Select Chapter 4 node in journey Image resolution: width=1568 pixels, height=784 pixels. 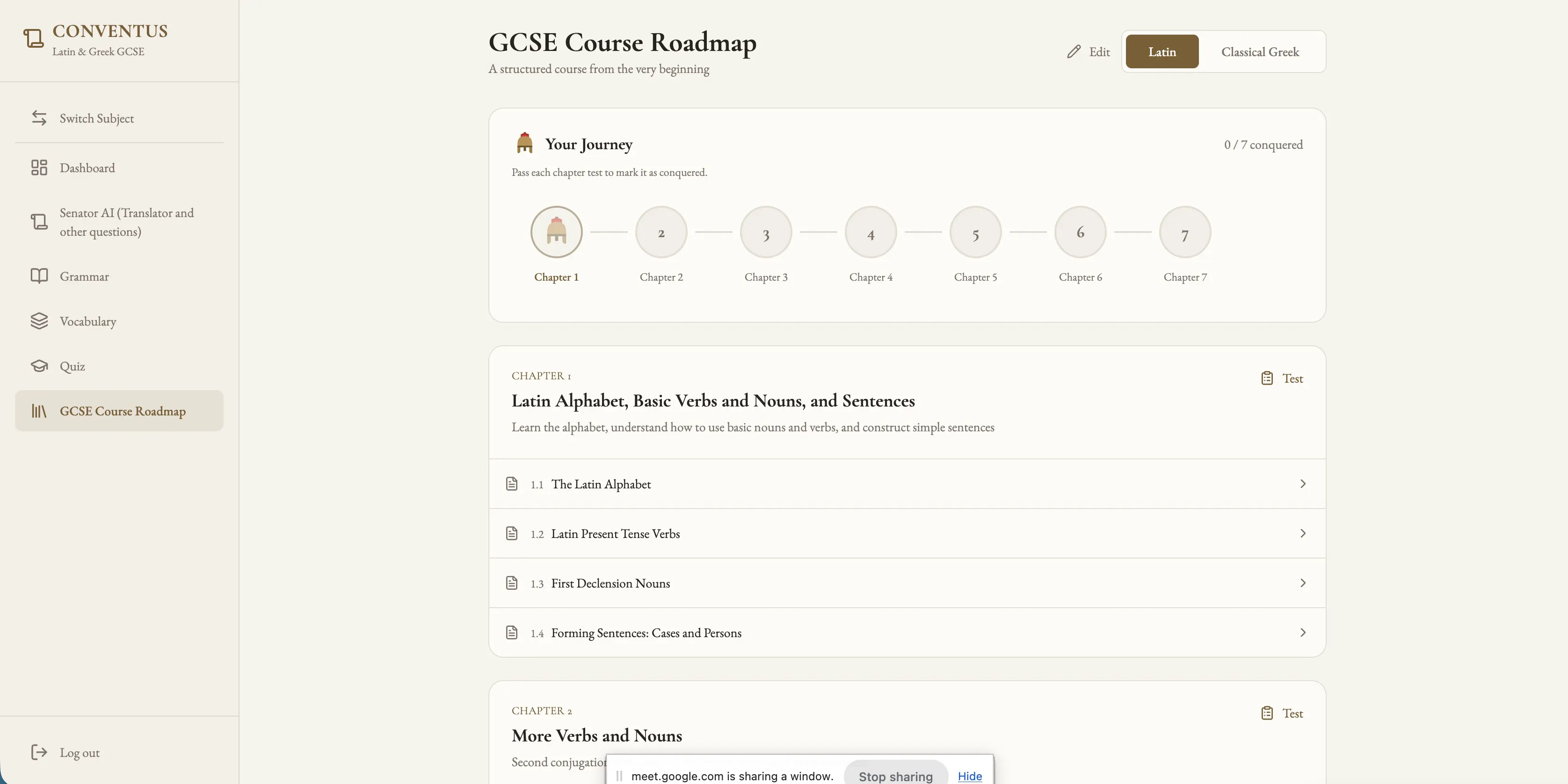point(871,232)
